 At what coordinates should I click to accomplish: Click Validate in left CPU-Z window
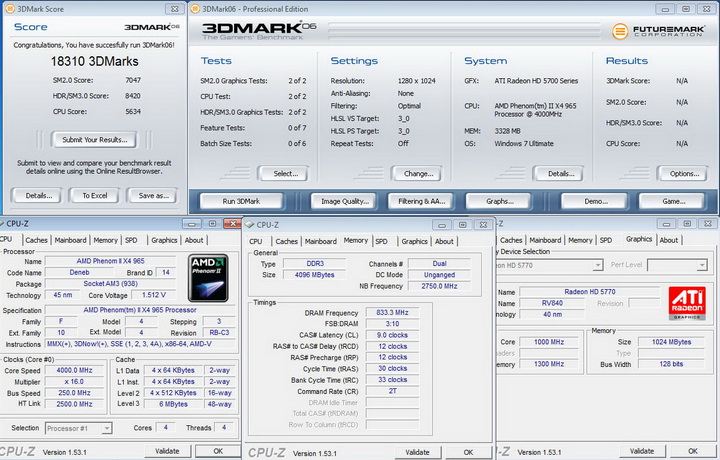[167, 451]
